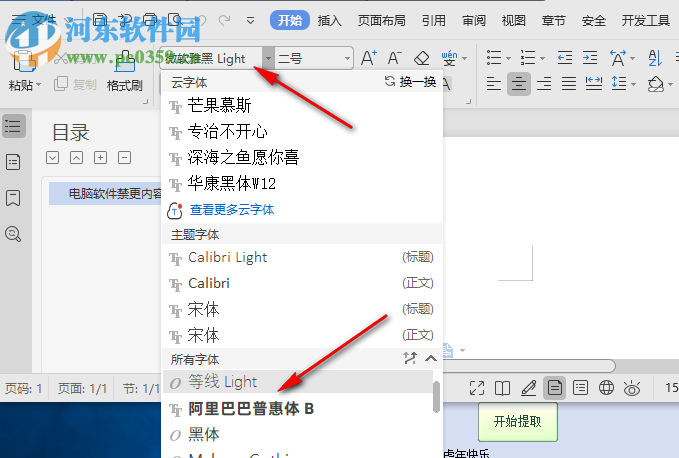Select 黑体 font in list

tap(297, 434)
